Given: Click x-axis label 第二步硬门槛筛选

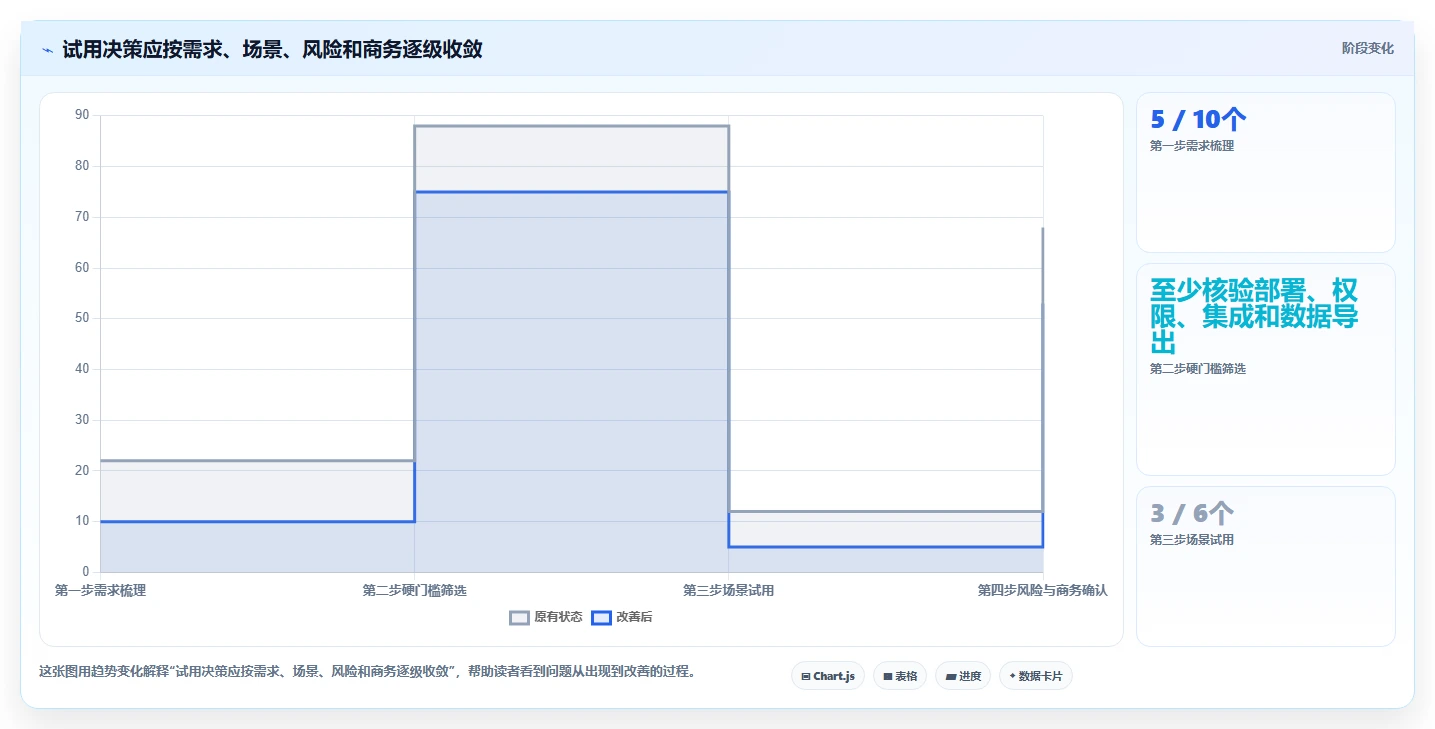Looking at the screenshot, I should [414, 591].
